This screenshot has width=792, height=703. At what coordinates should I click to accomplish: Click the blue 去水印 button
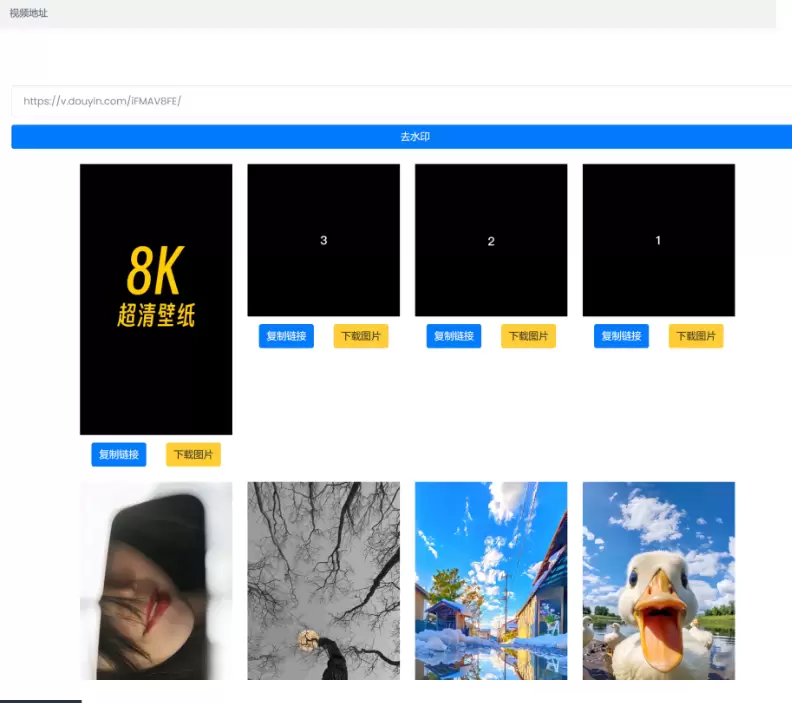[x=402, y=137]
